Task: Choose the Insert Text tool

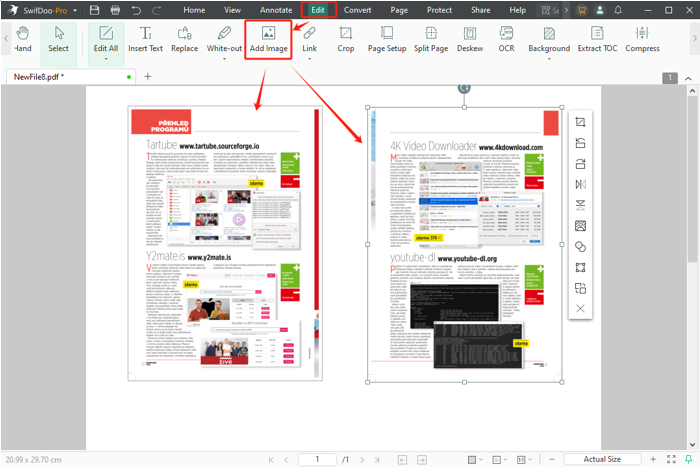Action: (x=145, y=40)
